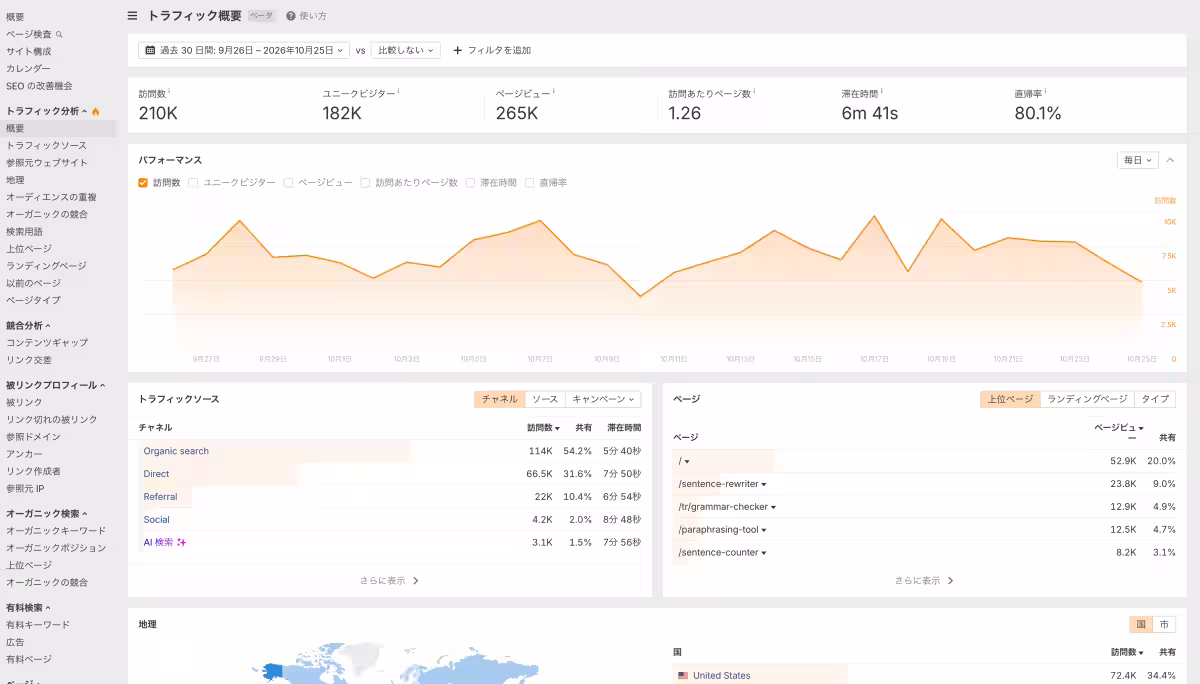Click the United States flag icon

(683, 676)
